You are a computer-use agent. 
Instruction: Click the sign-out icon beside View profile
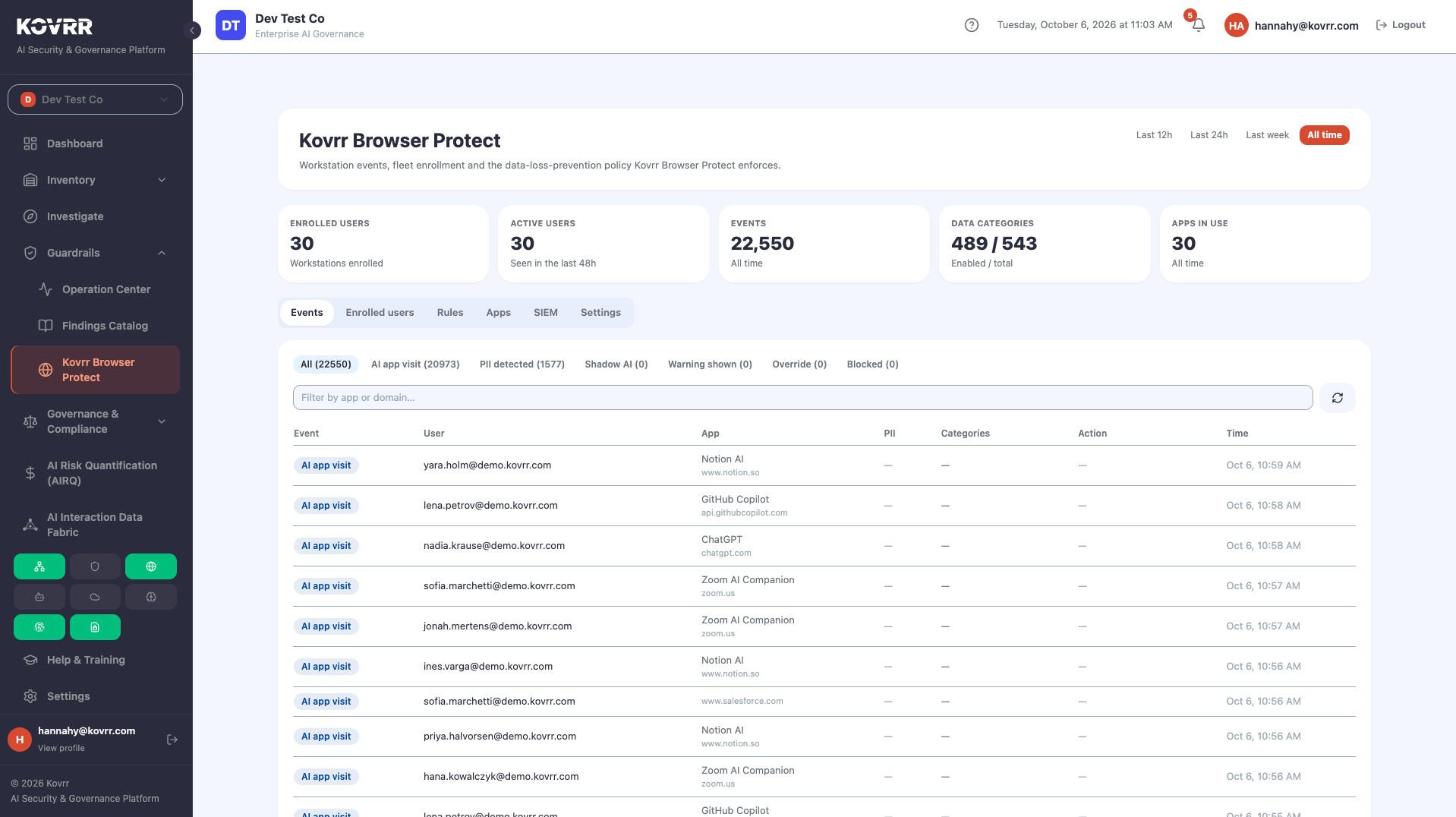(172, 740)
